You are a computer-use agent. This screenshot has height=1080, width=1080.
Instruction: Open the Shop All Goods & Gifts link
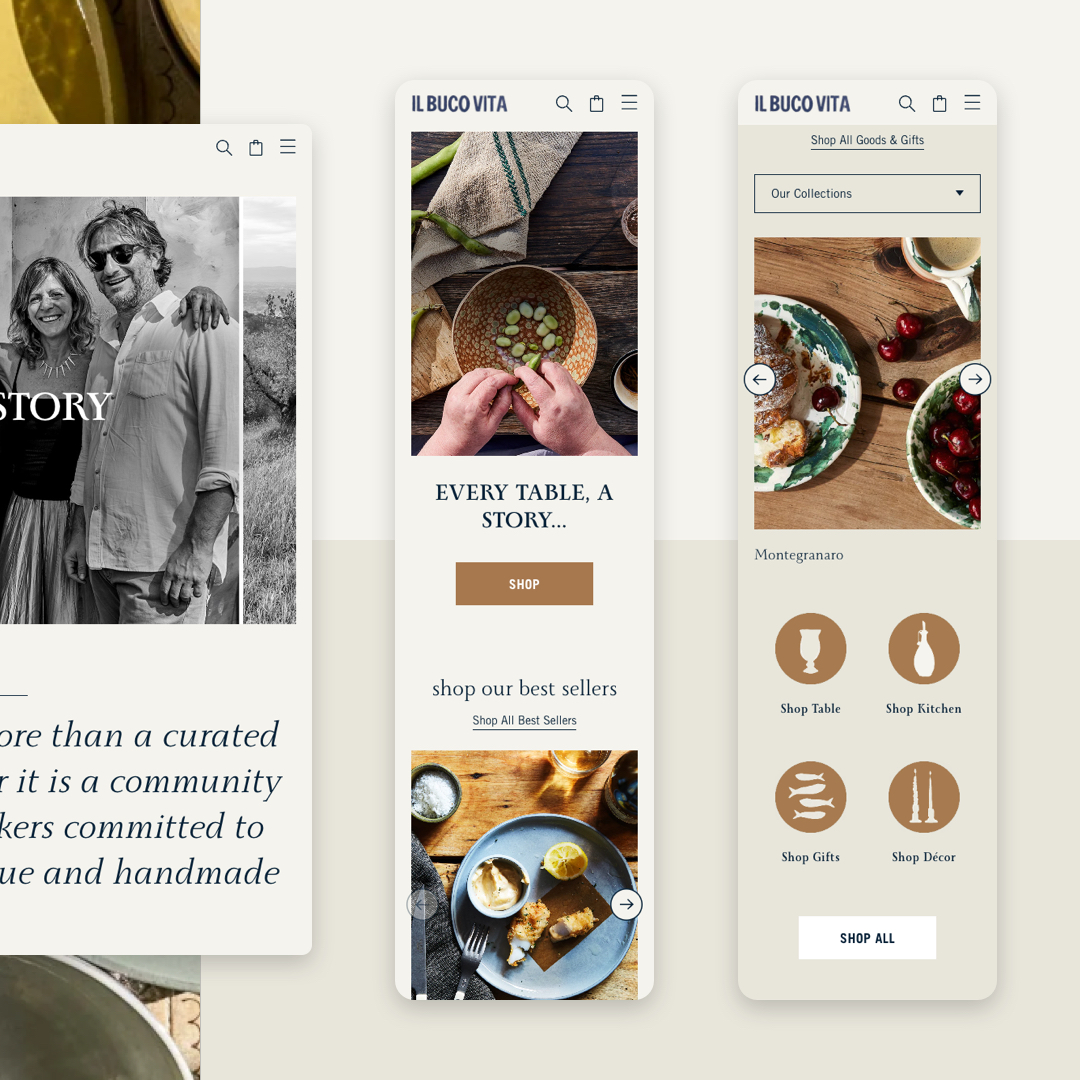click(867, 140)
